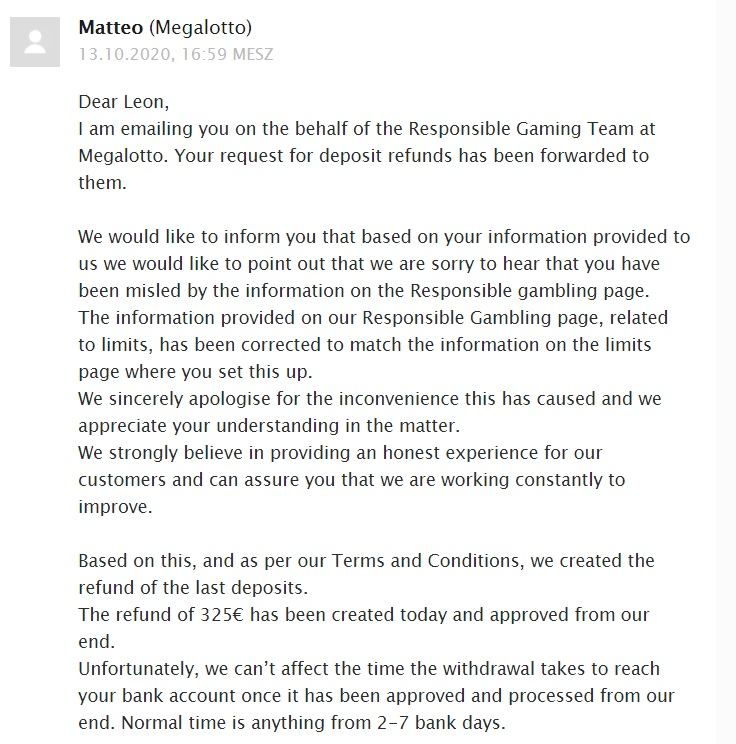Click the line 'appreciate your understanding in the matter.'
The width and height of the screenshot is (736, 744).
click(x=268, y=425)
